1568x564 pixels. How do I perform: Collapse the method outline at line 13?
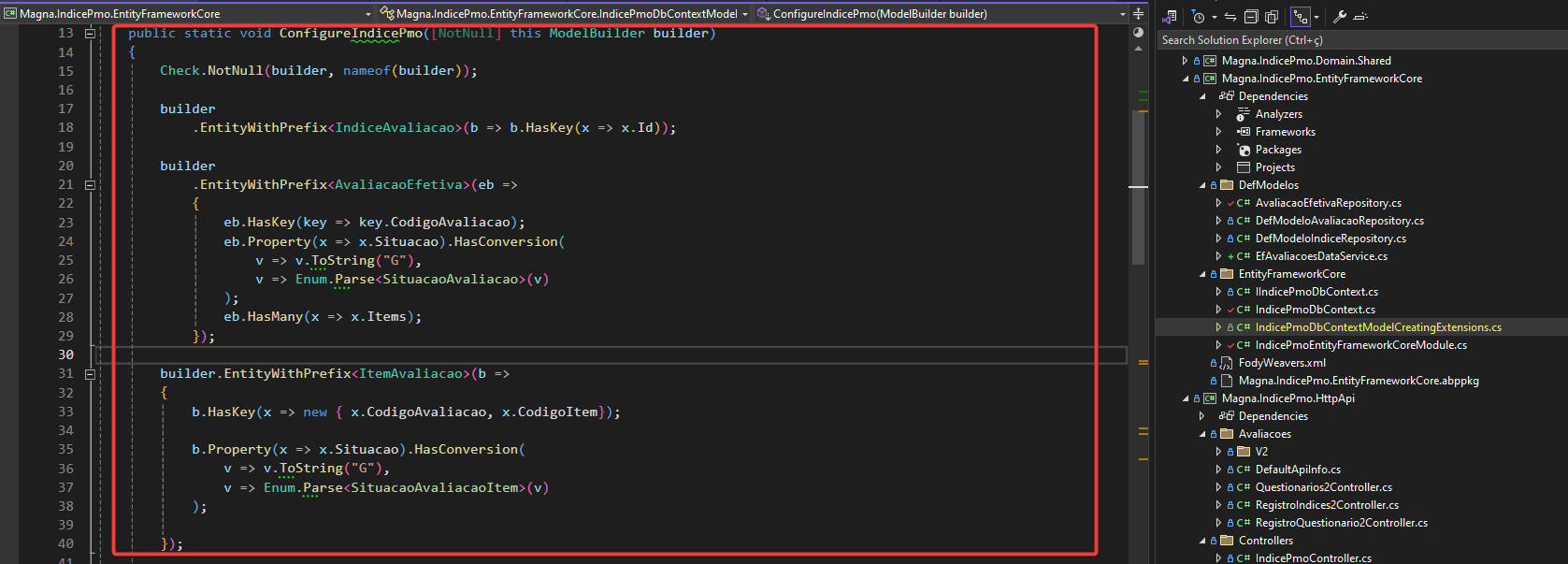(x=91, y=34)
